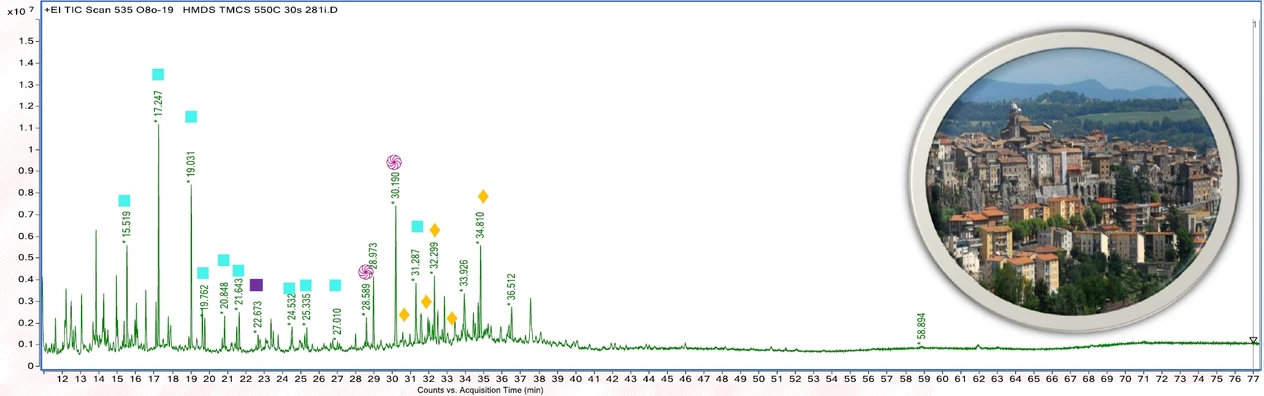Click the peak label 20.848

point(224,298)
